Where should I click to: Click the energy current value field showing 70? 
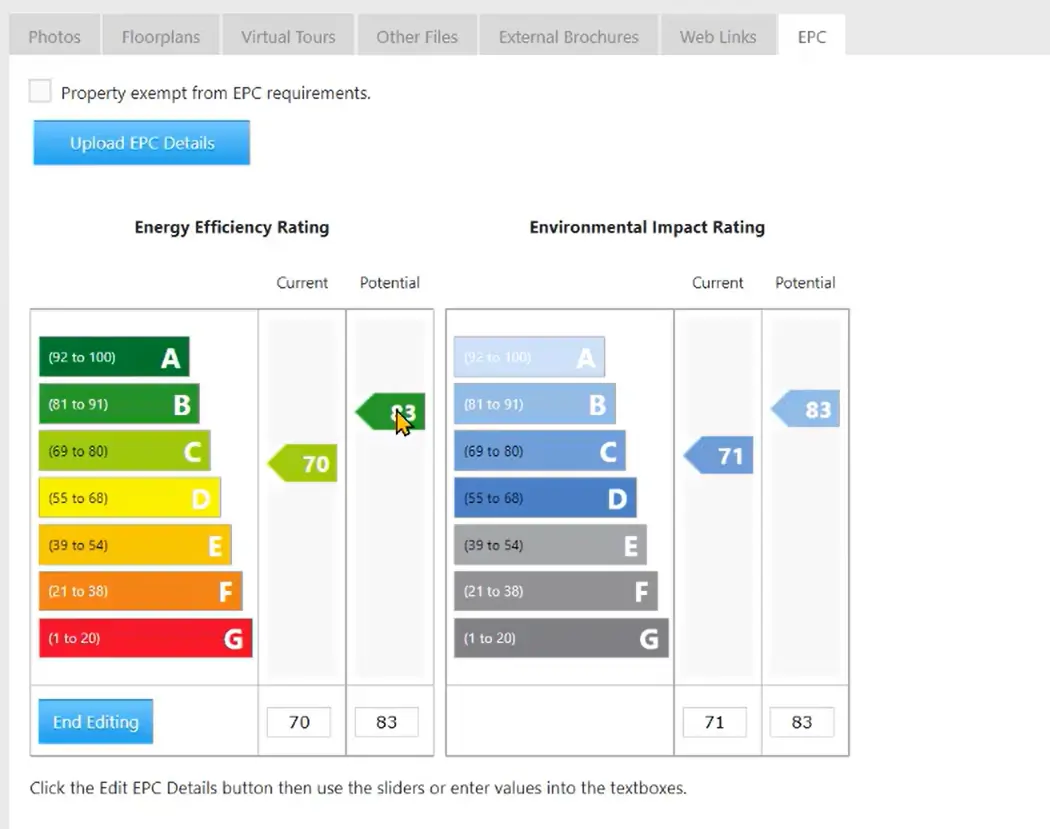[299, 722]
